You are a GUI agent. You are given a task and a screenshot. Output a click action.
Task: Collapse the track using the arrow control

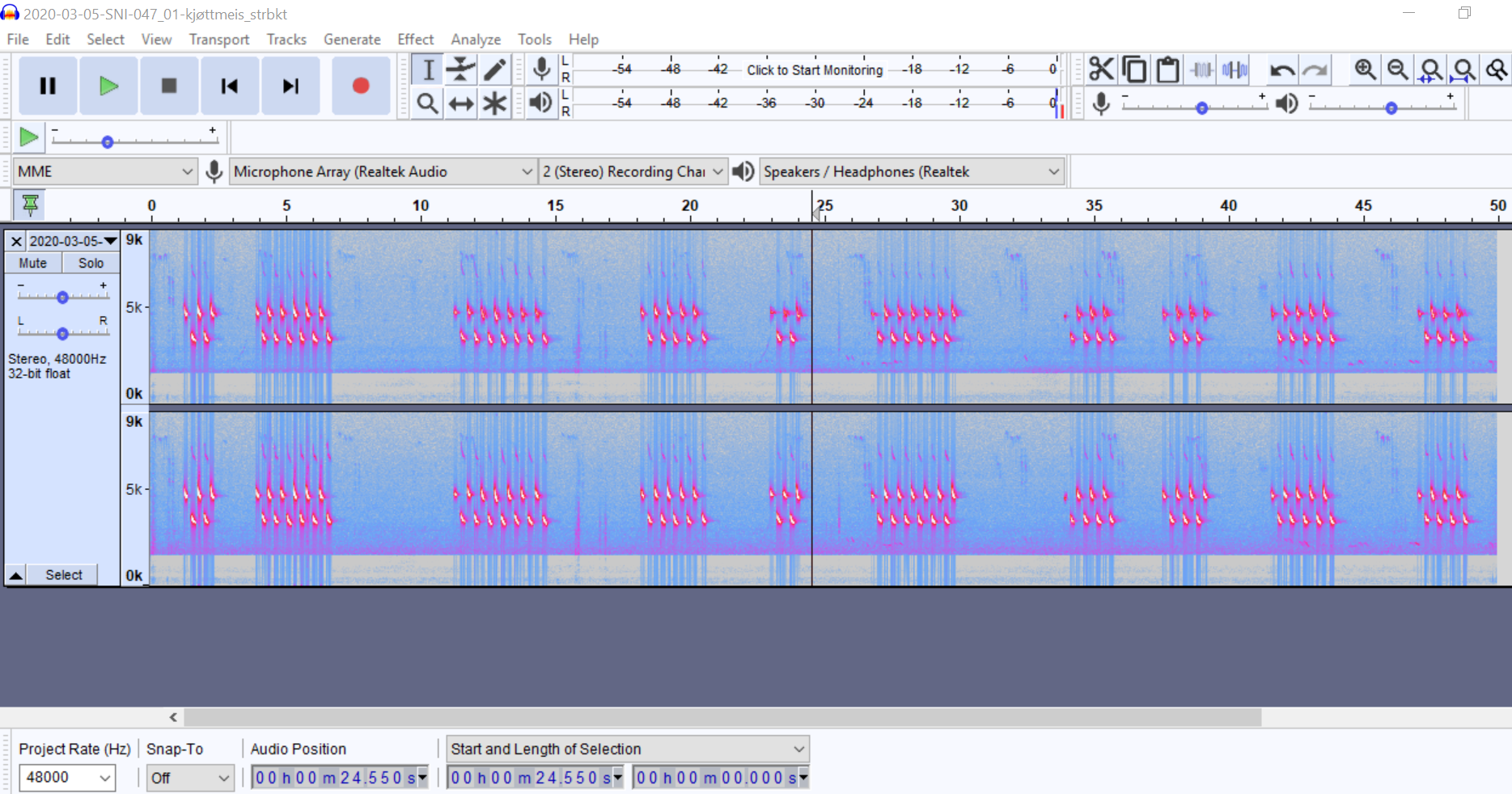[16, 574]
